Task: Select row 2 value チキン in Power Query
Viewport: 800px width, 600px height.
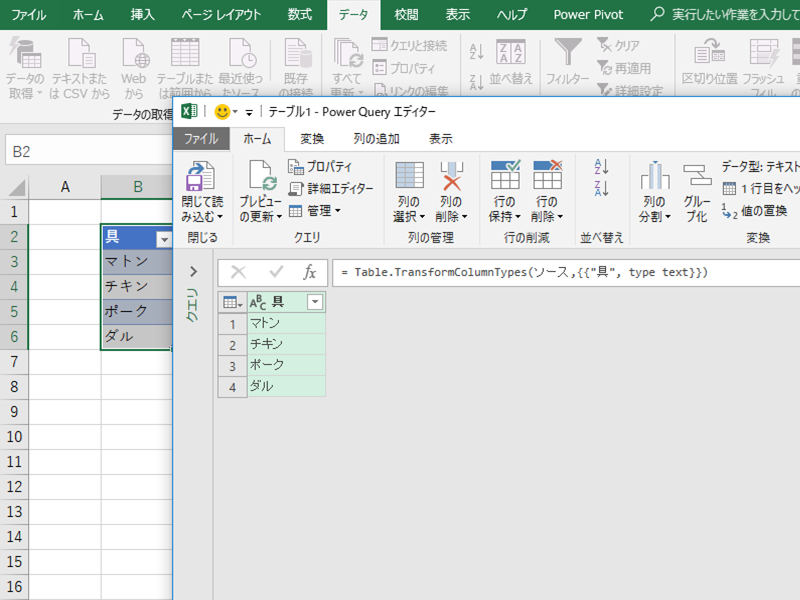Action: pyautogui.click(x=286, y=344)
